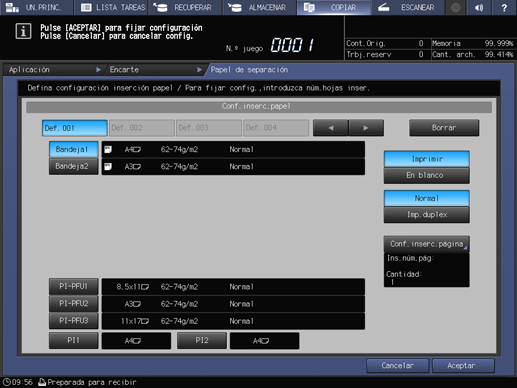Click the Bandeja1 A4 paper info row
The image size is (517, 388).
pos(233,149)
